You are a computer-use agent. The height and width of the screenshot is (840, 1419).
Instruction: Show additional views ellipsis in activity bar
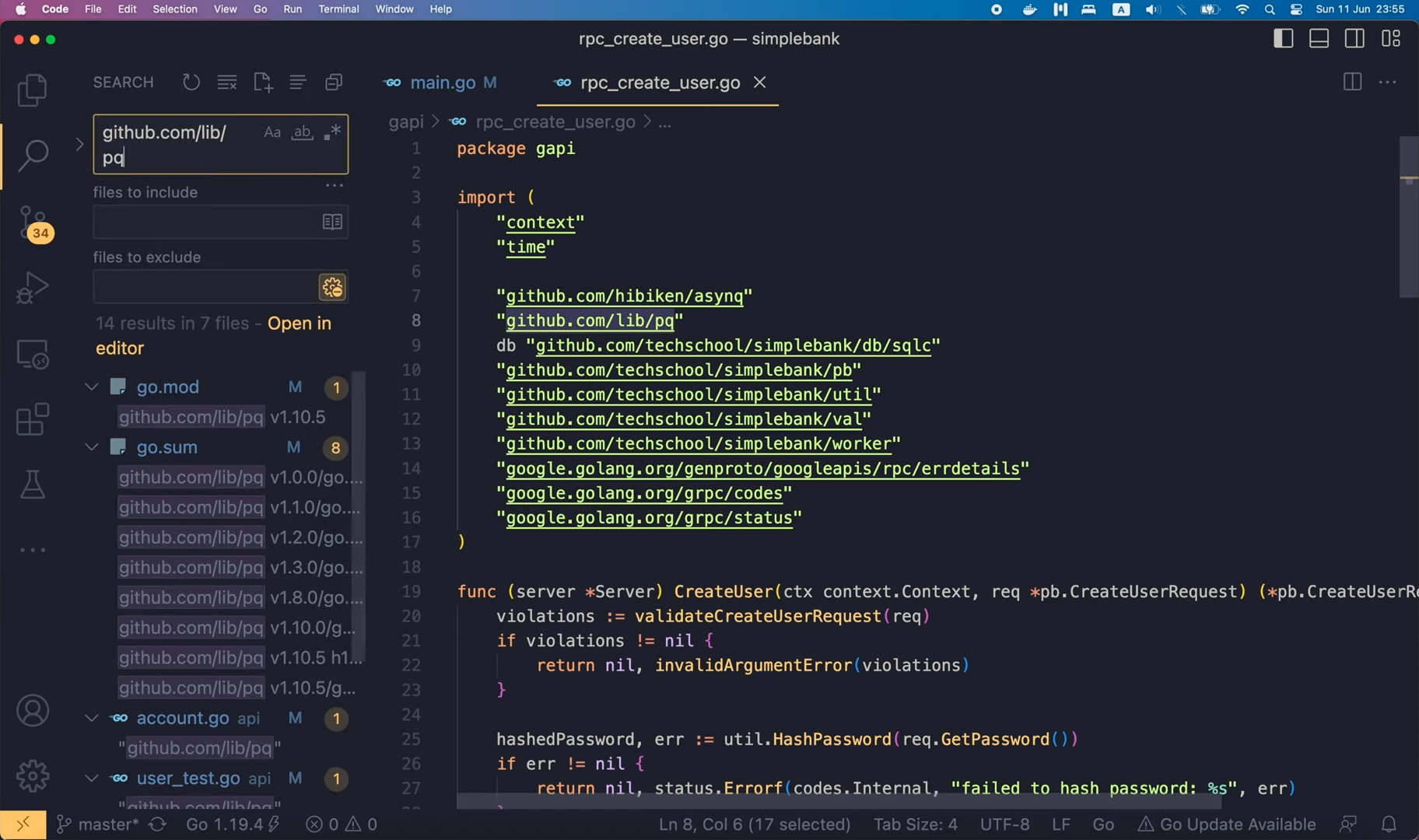(33, 550)
